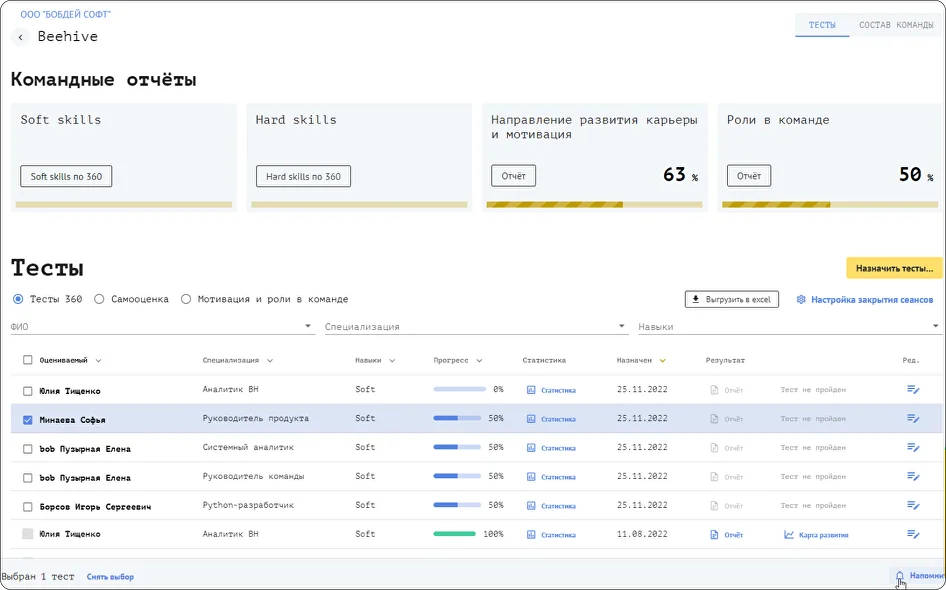Tick the select-all checkbox in table header
Image resolution: width=946 pixels, height=590 pixels.
[27, 361]
